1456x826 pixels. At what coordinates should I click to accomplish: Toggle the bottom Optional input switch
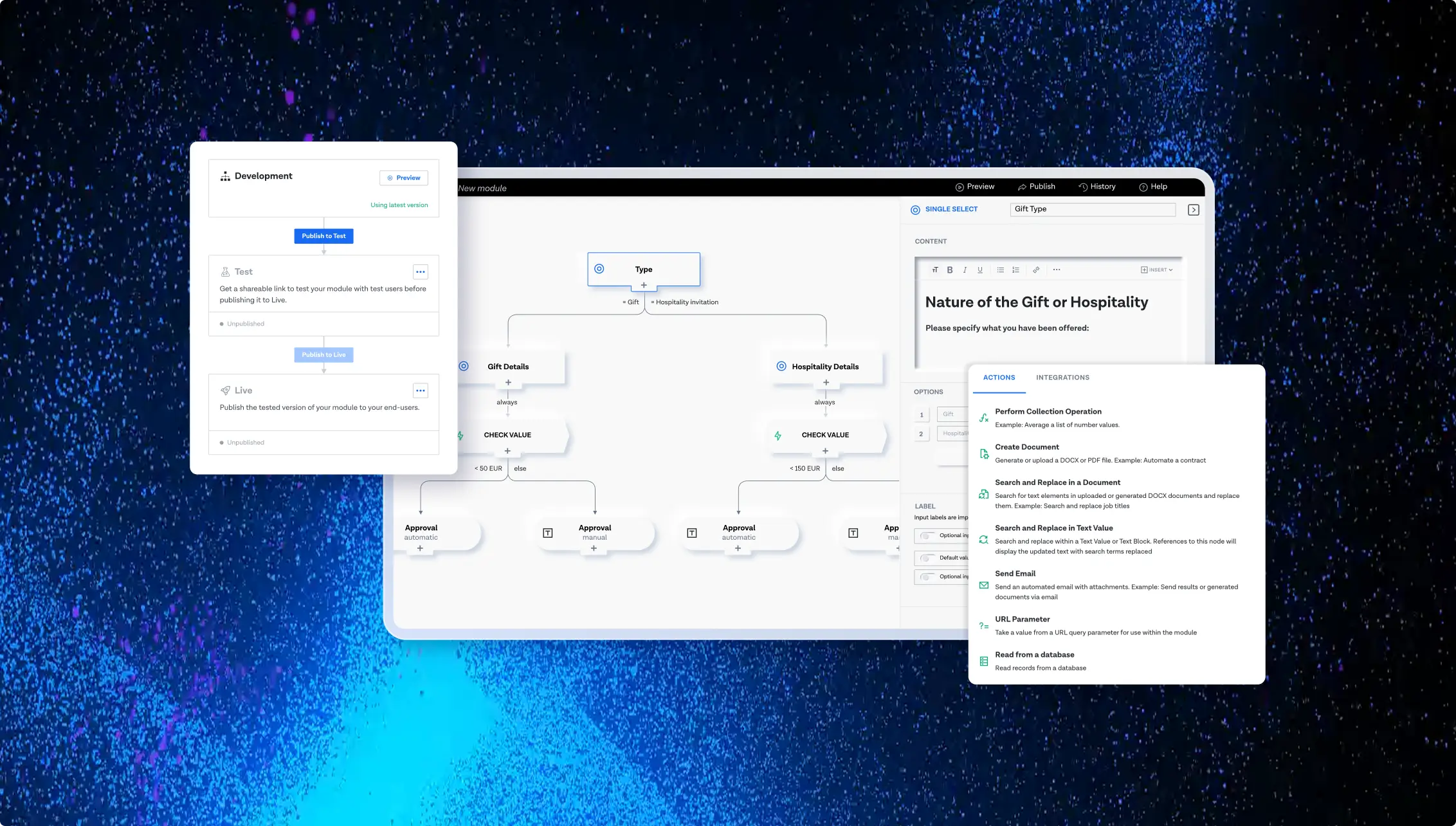(927, 577)
